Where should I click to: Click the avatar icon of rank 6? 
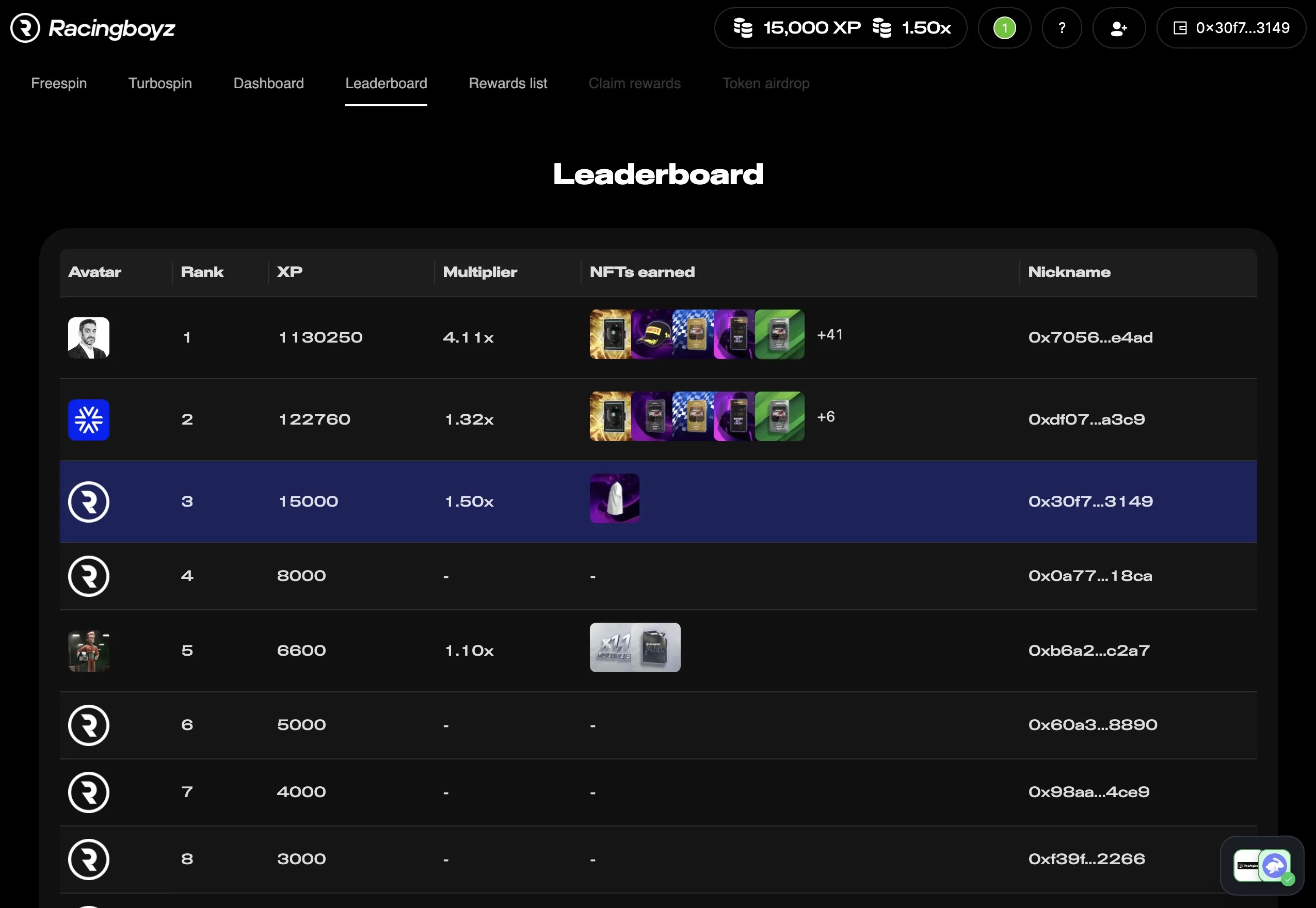89,725
